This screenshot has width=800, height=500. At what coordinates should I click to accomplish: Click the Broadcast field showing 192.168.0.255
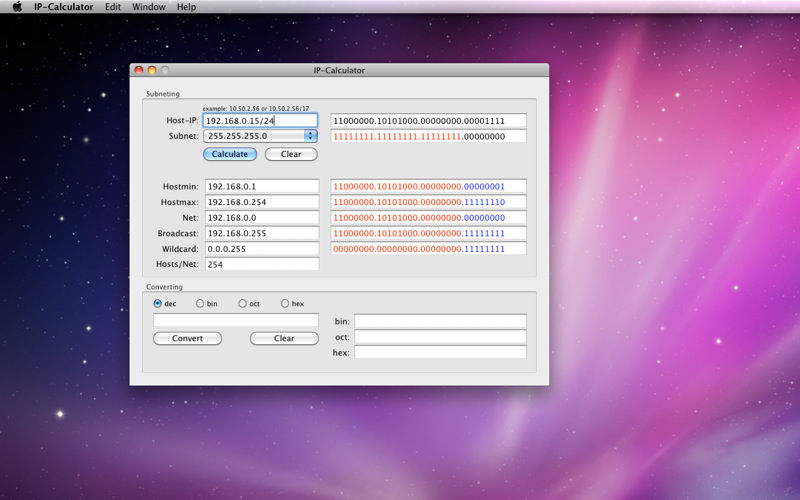(262, 233)
